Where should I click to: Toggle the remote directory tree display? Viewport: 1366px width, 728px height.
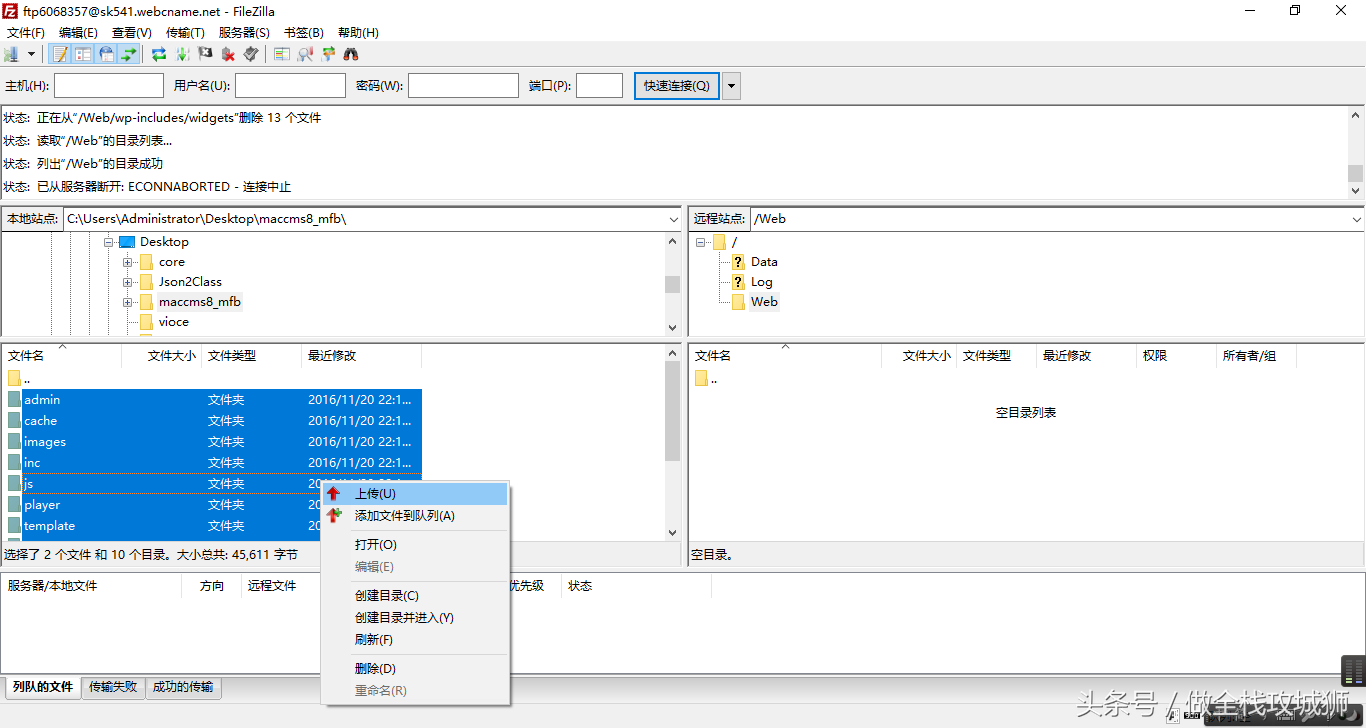[x=106, y=54]
